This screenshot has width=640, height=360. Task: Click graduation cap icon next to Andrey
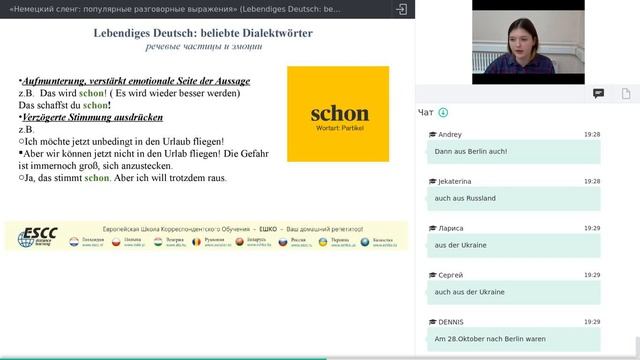pos(433,134)
